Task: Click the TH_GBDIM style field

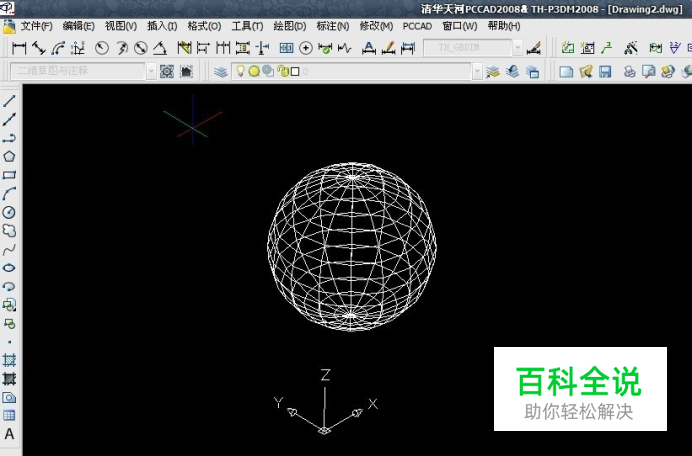Action: (467, 48)
